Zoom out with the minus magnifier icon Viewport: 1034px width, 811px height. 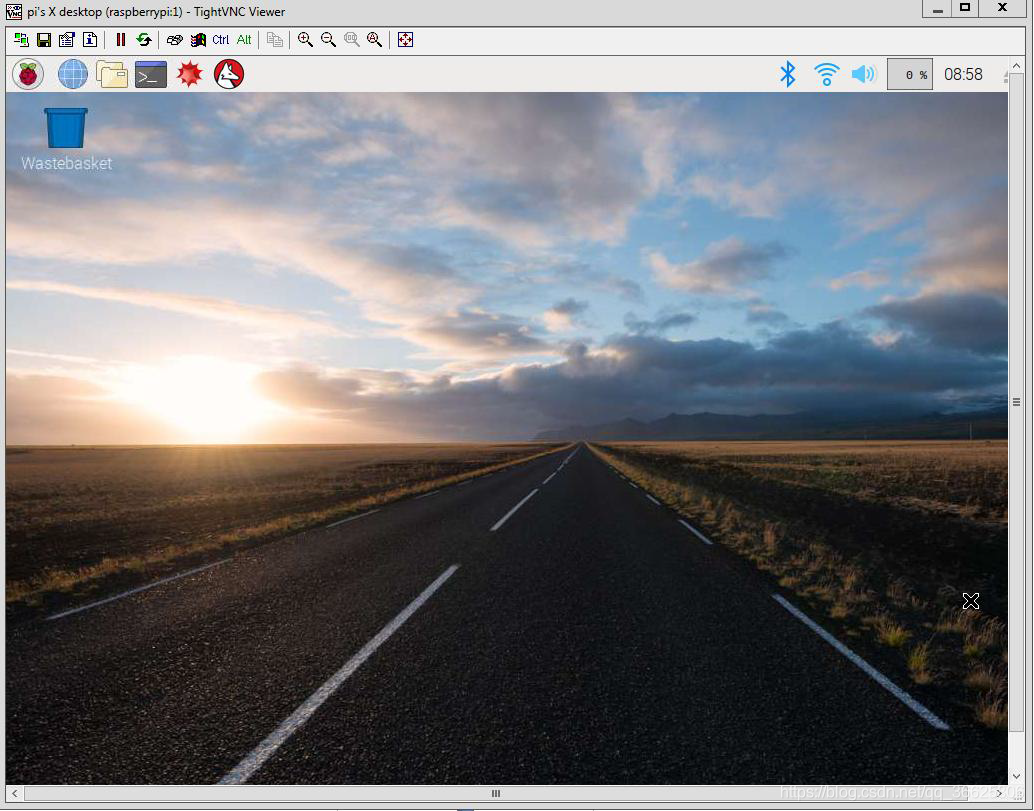pos(328,40)
